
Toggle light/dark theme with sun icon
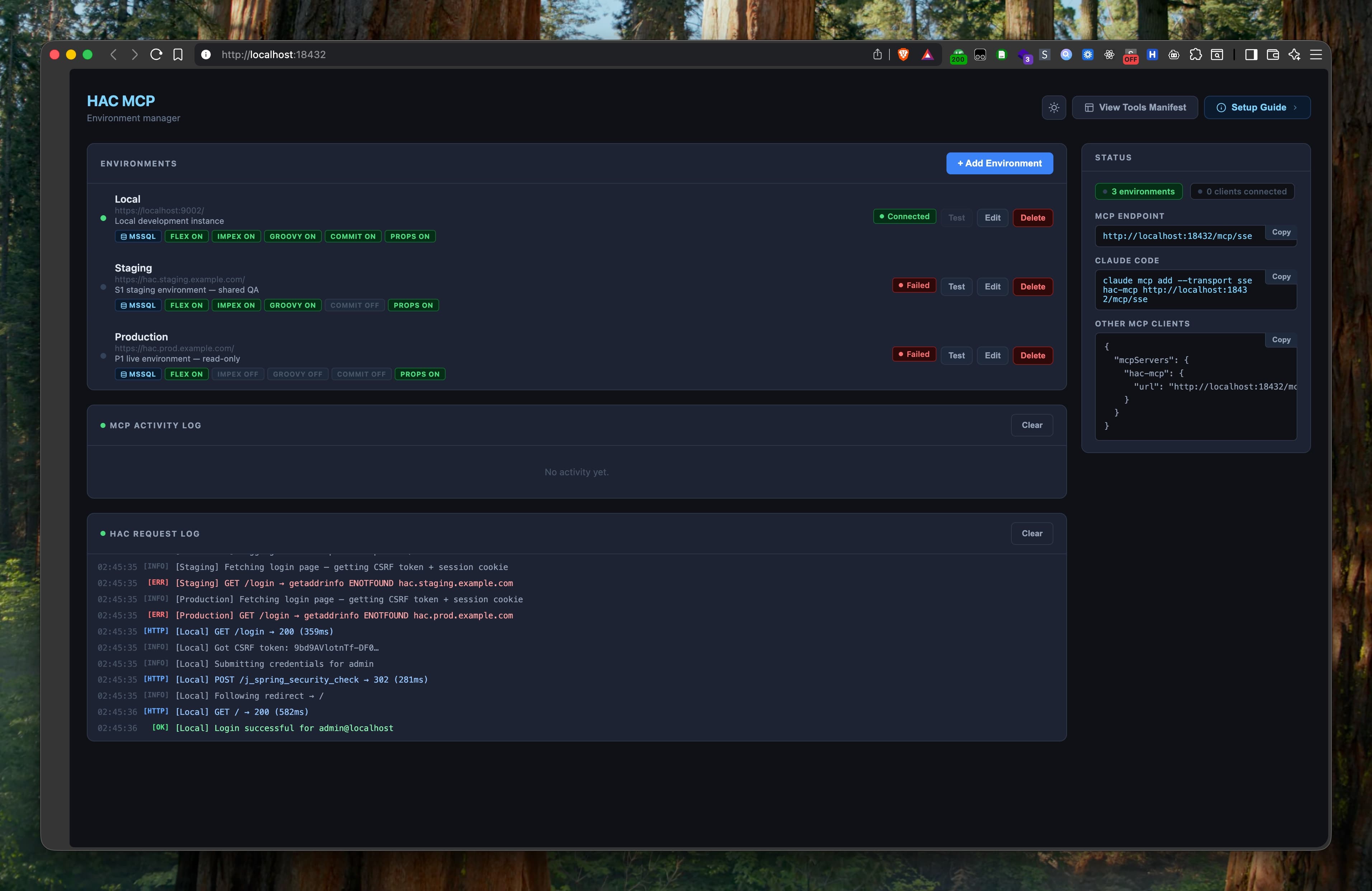pos(1054,108)
